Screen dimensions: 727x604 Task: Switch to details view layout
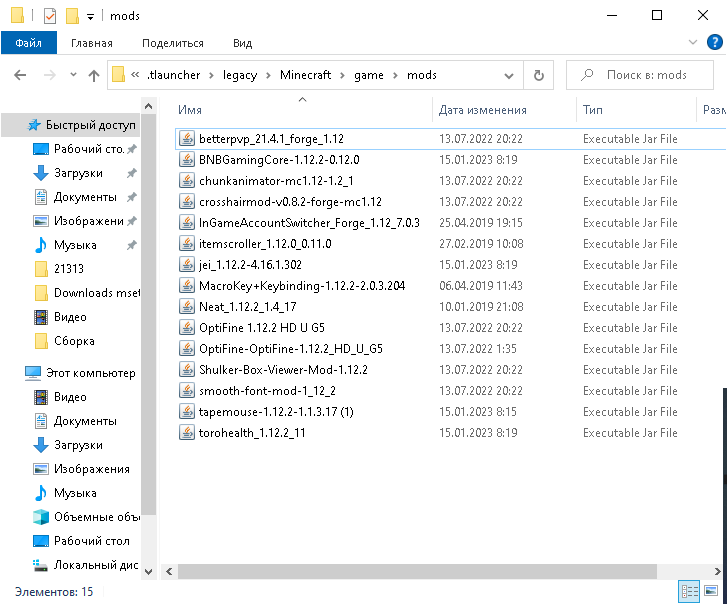tap(689, 591)
